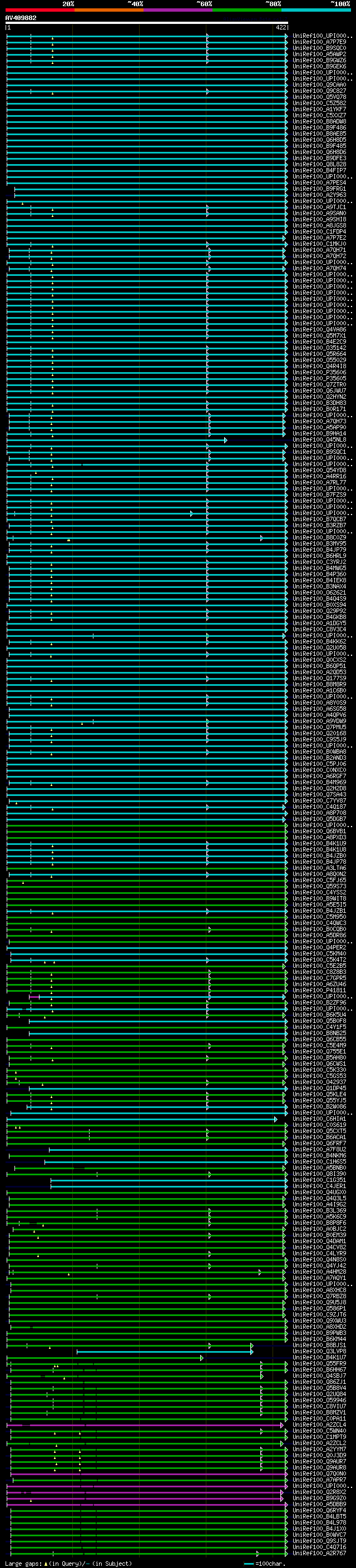The height and width of the screenshot is (1568, 356).
Task: Open UniRef100_A2Y963 hit
Action: click(319, 195)
